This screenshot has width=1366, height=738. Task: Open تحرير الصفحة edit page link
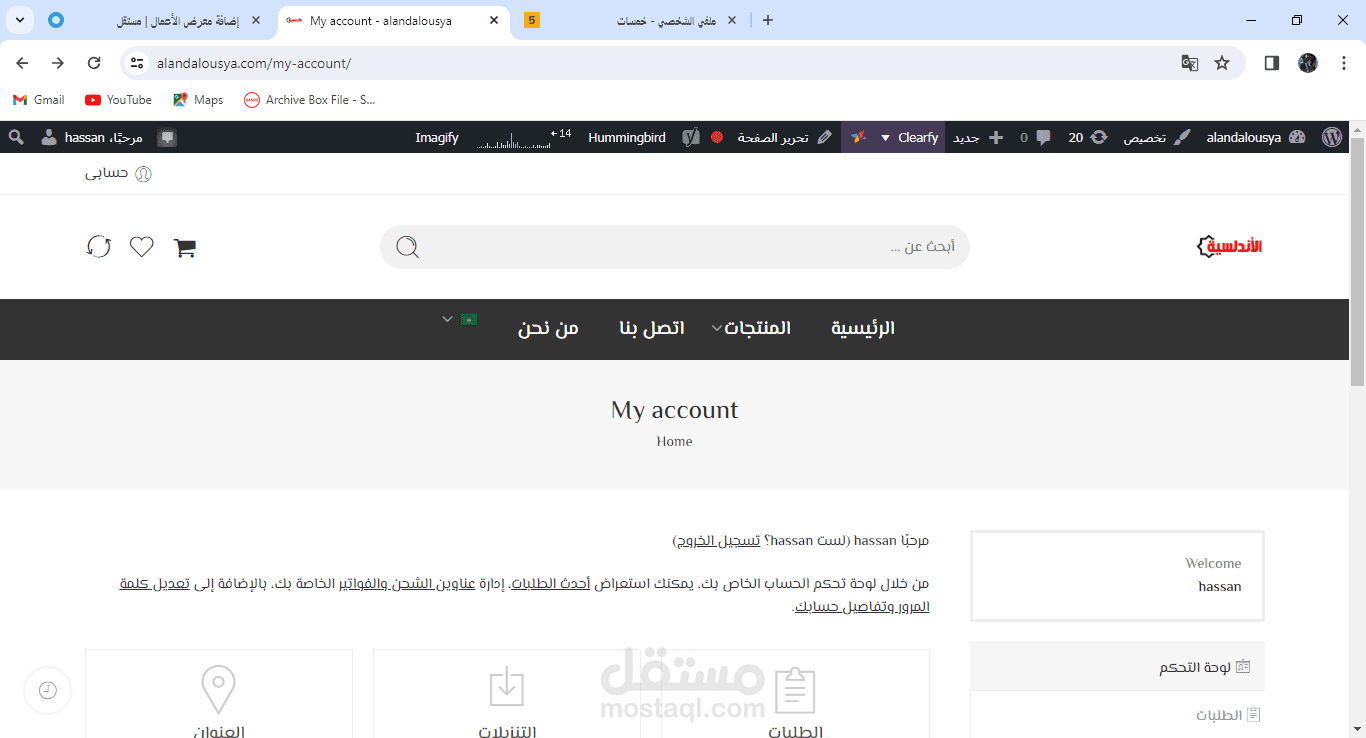pyautogui.click(x=785, y=137)
